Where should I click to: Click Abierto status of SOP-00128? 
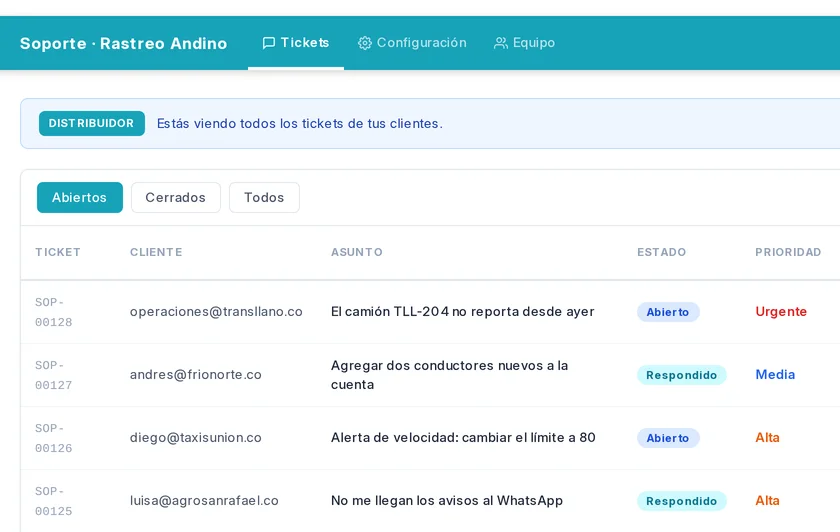tap(668, 312)
